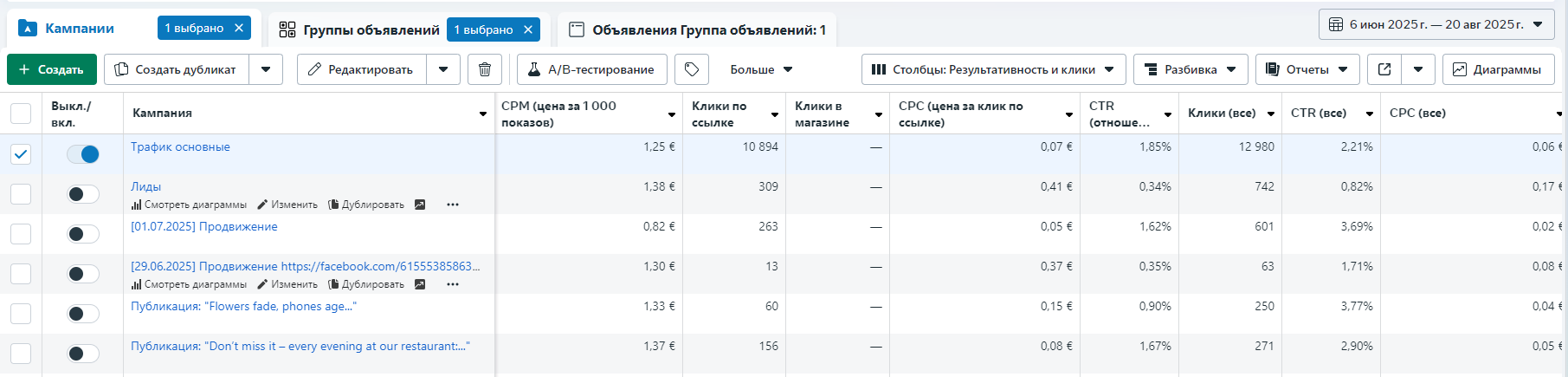Toggle off the Трафик основные campaign
Image resolution: width=1568 pixels, height=377 pixels.
[83, 154]
